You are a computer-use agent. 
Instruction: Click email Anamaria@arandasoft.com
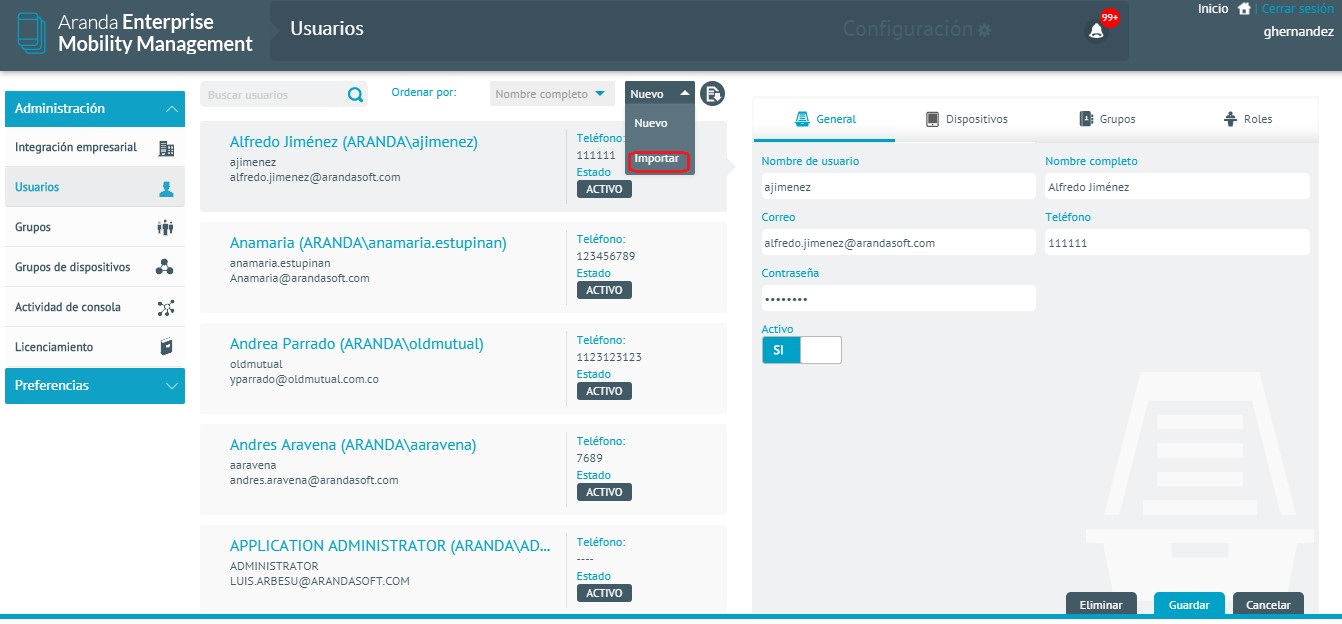tap(300, 278)
